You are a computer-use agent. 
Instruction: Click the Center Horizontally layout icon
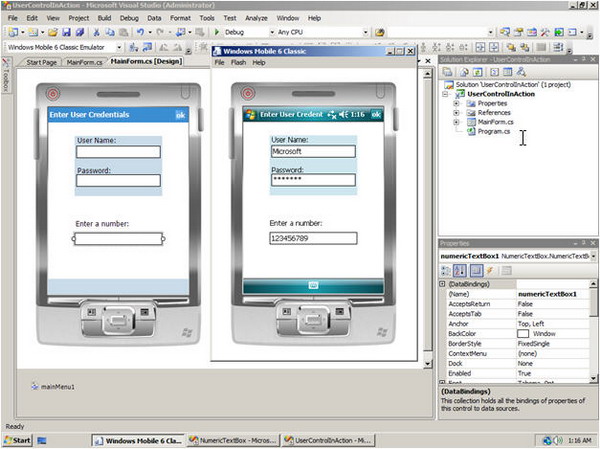(480, 47)
